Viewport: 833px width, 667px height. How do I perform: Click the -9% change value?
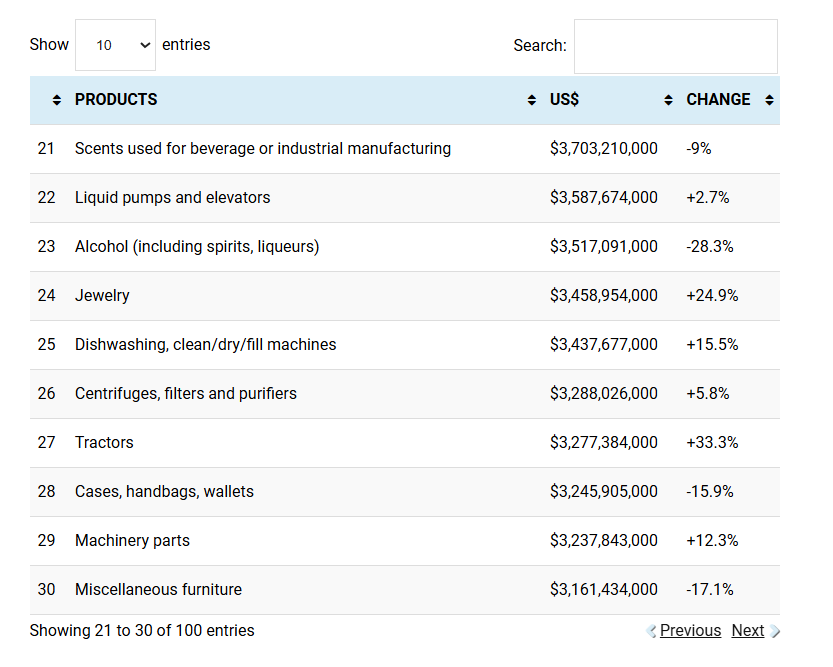[x=699, y=149]
